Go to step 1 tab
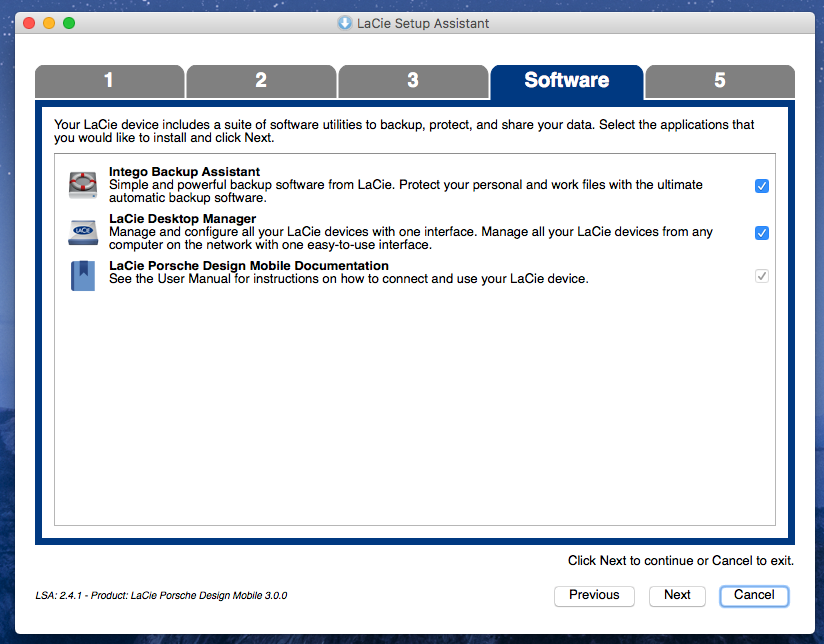Viewport: 824px width, 644px height. (109, 81)
